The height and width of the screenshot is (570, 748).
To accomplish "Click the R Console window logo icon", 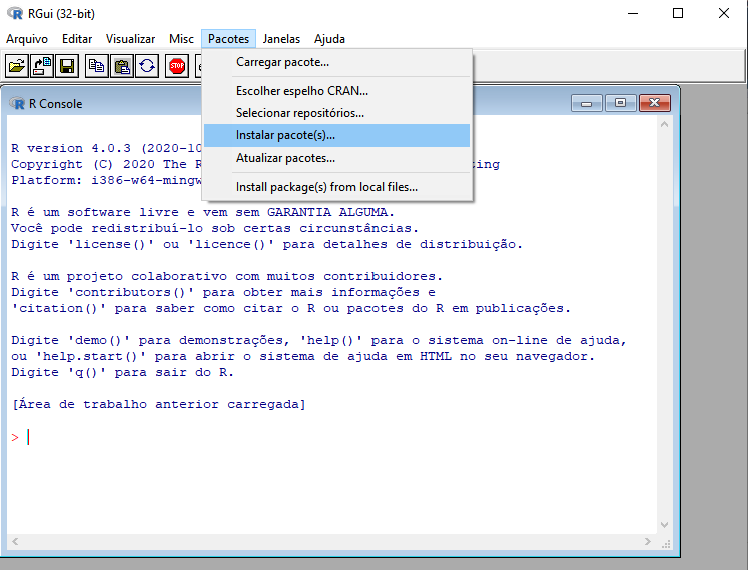I will click(17, 103).
